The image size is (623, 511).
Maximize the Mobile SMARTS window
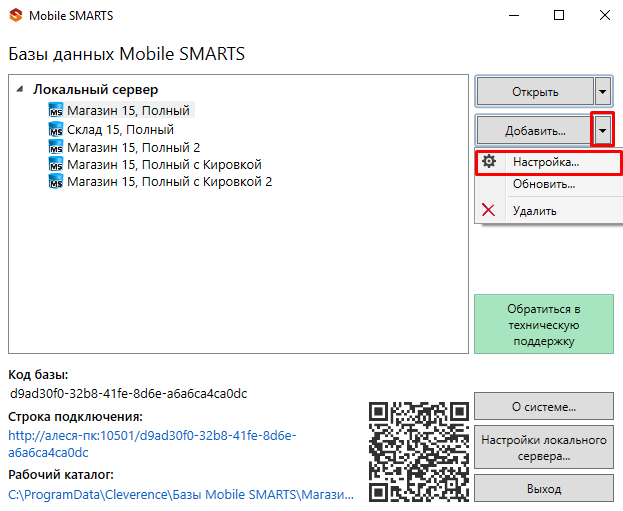pos(559,15)
